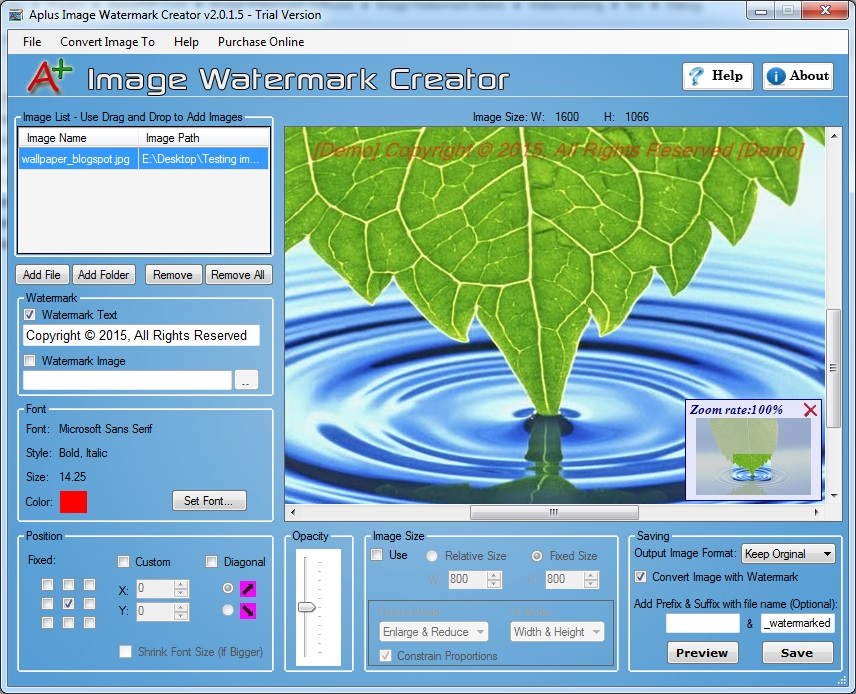Open the Width & Height fit dropdown
The height and width of the screenshot is (694, 856).
557,632
